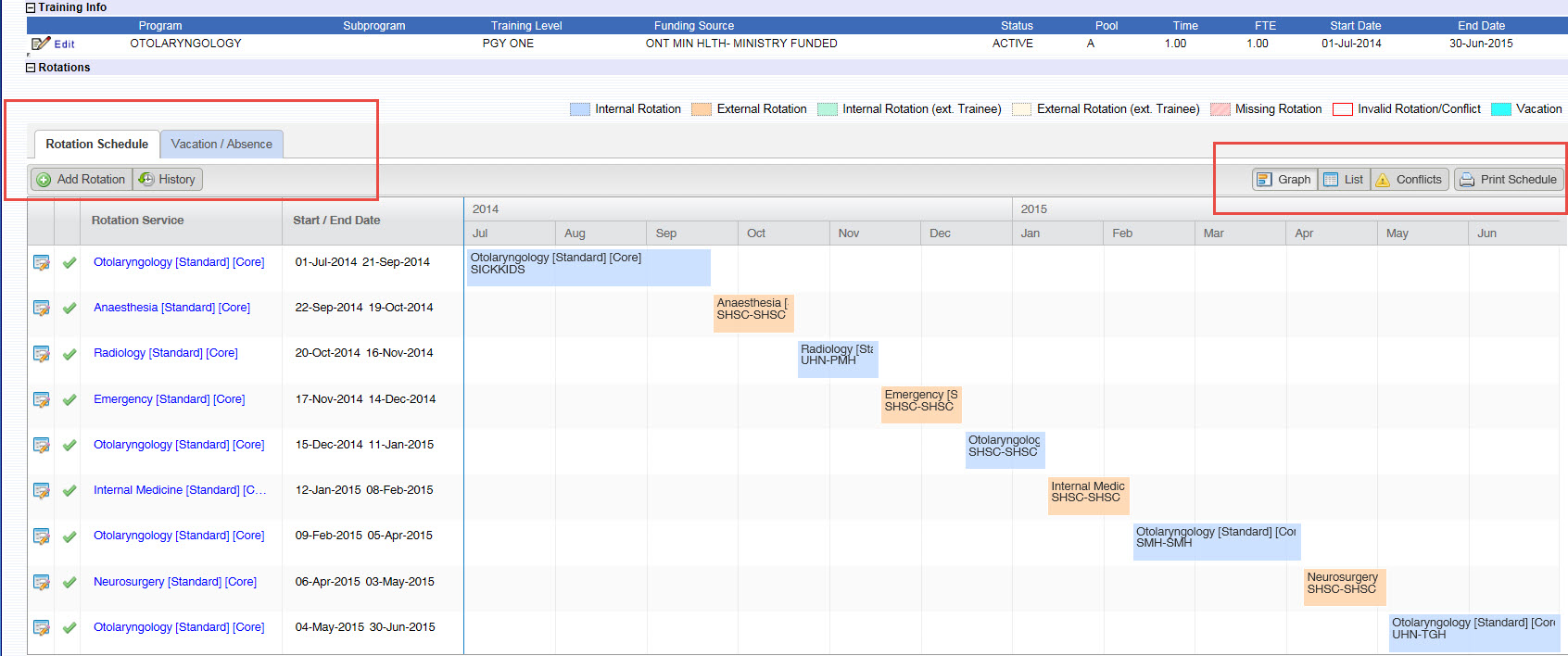Image resolution: width=1568 pixels, height=656 pixels.
Task: Click the edit icon for Radiology rotation row
Action: coord(41,353)
